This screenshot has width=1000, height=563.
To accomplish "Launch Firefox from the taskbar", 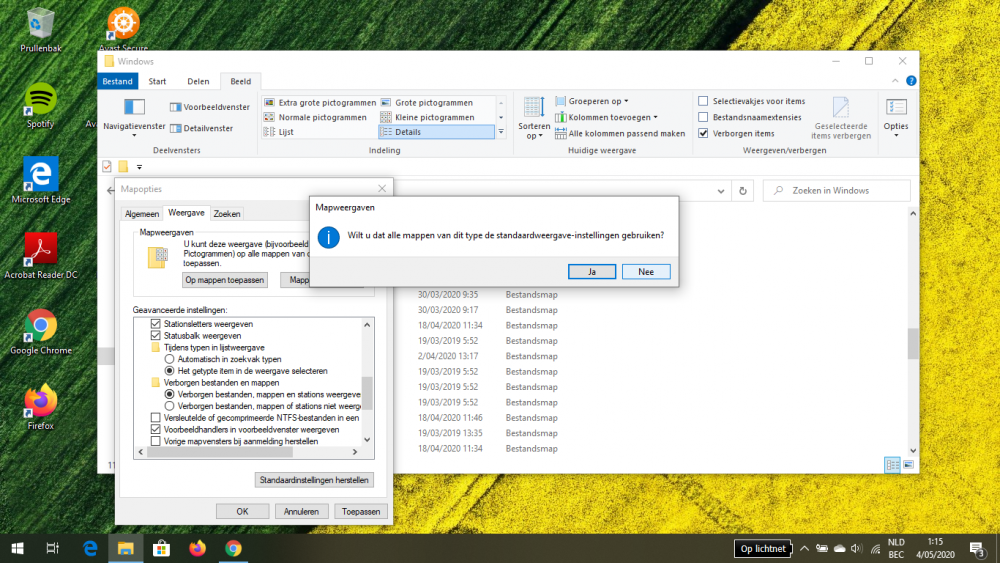I will tap(197, 548).
